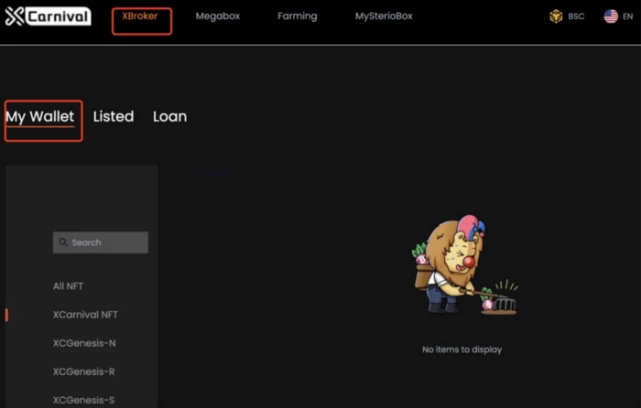Viewport: 641px width, 408px height.
Task: Select the XCGenesis-N collection
Action: (x=84, y=343)
